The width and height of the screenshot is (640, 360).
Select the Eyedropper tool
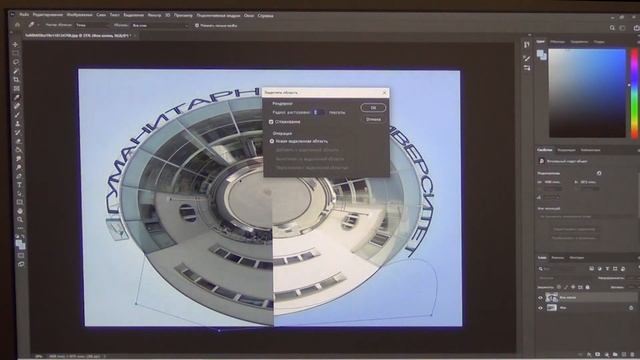click(17, 97)
